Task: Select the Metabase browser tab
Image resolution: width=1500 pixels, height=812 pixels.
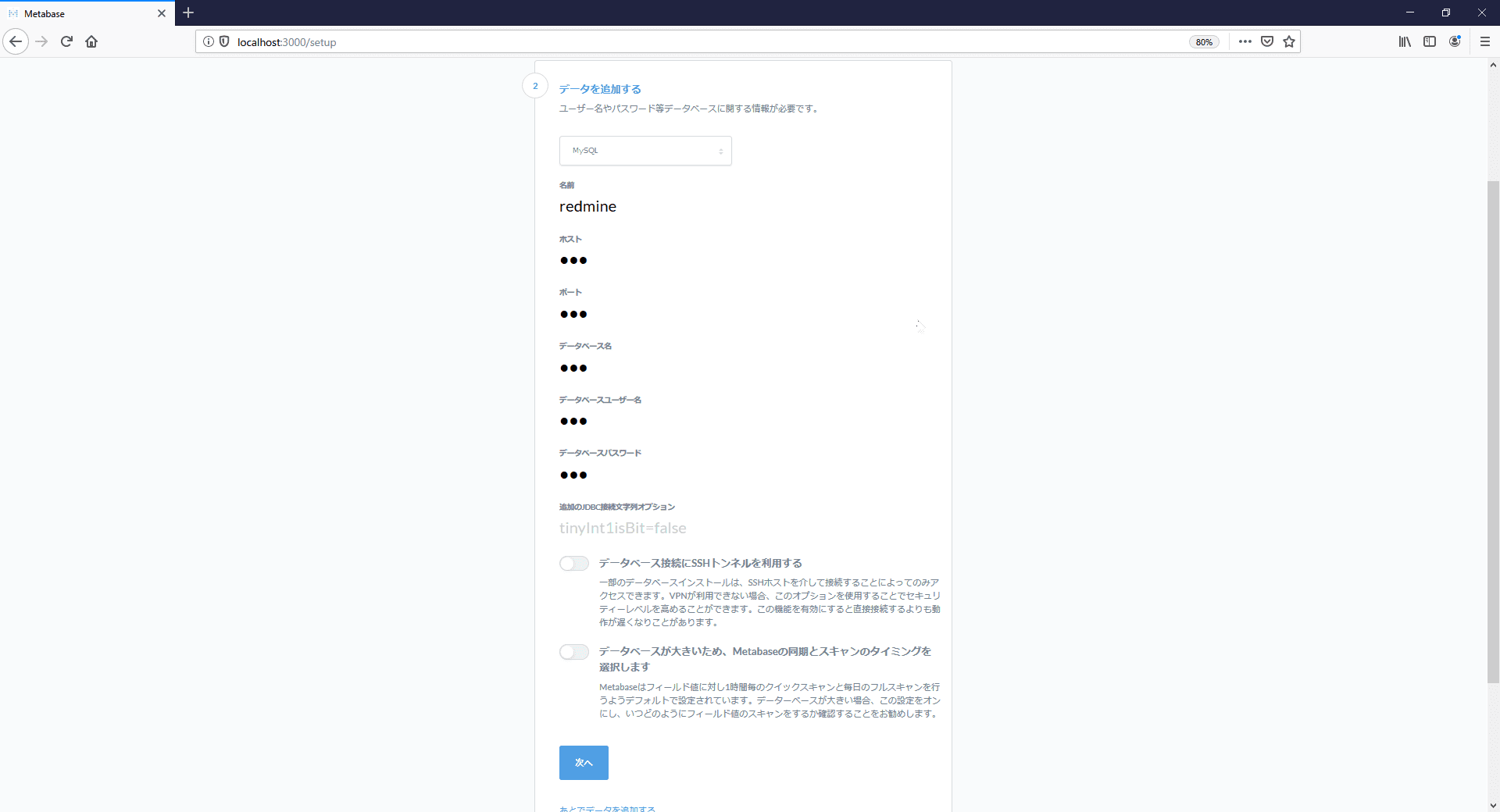Action: (87, 13)
